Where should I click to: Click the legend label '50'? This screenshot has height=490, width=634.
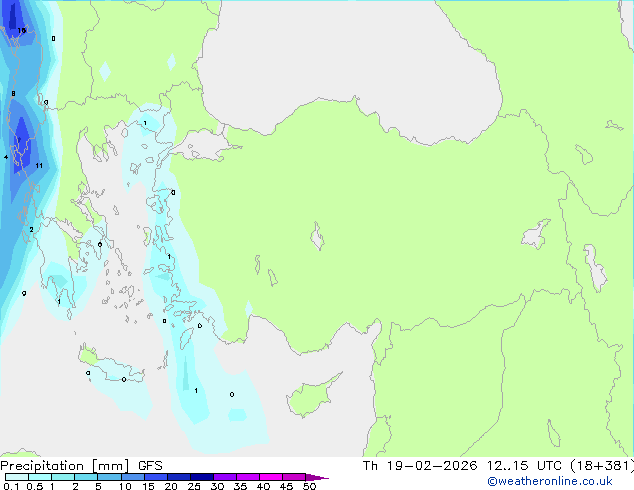click(x=309, y=486)
